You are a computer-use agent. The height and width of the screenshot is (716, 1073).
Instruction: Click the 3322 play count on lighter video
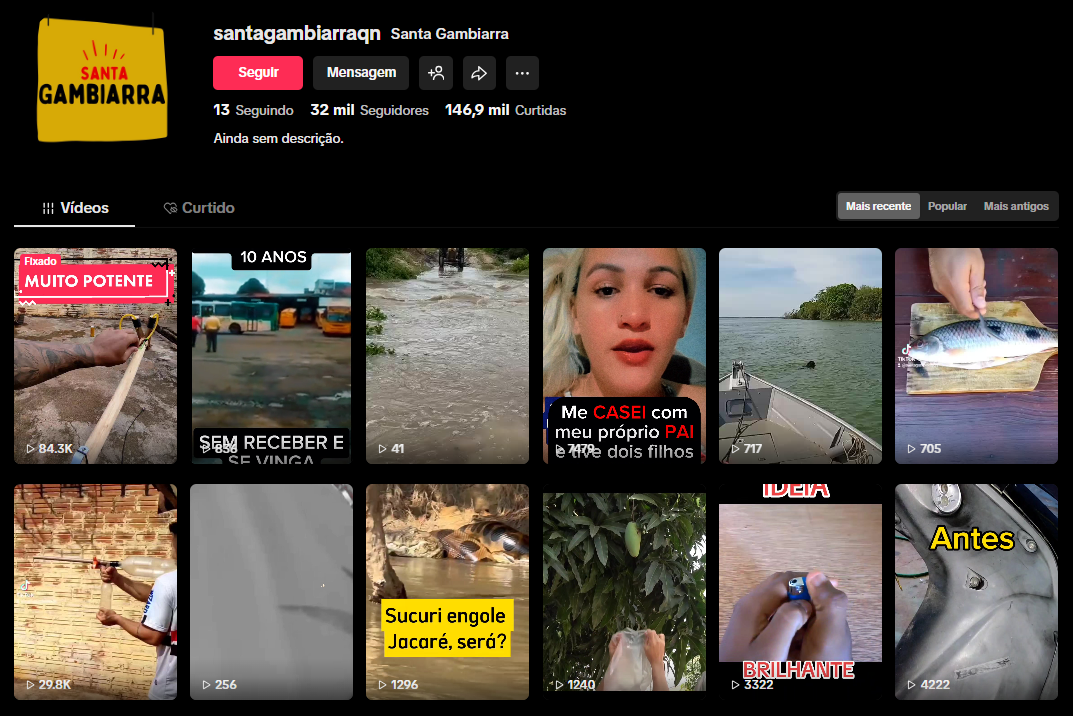(x=752, y=685)
